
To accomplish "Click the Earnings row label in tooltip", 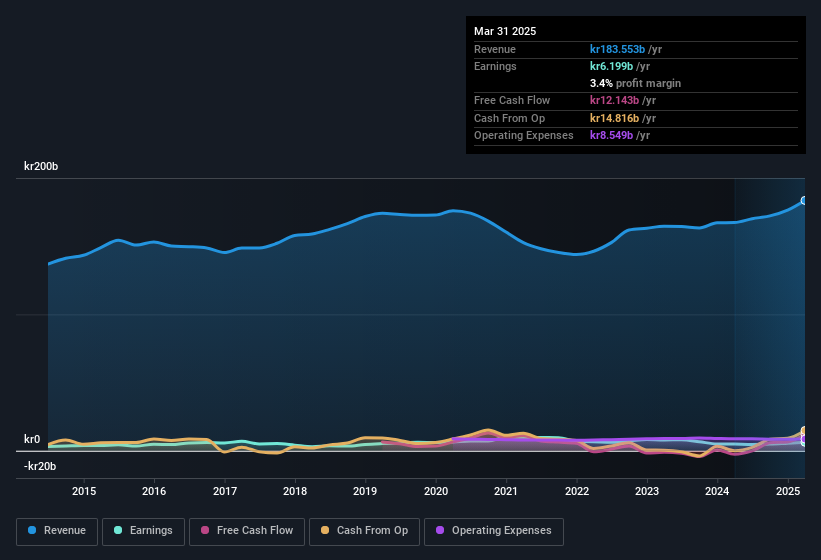I will coord(495,66).
